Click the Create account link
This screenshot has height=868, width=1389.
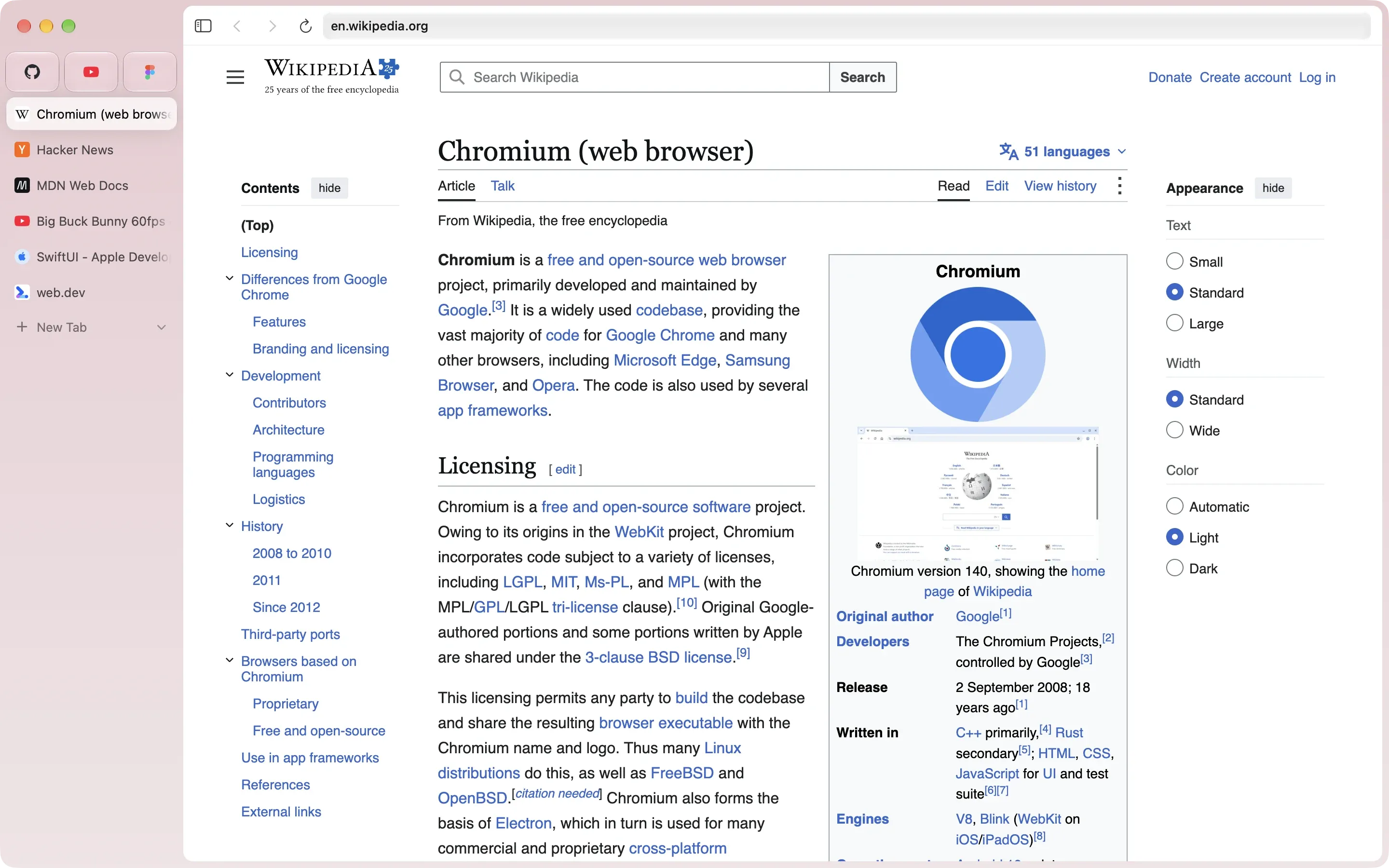click(x=1245, y=78)
